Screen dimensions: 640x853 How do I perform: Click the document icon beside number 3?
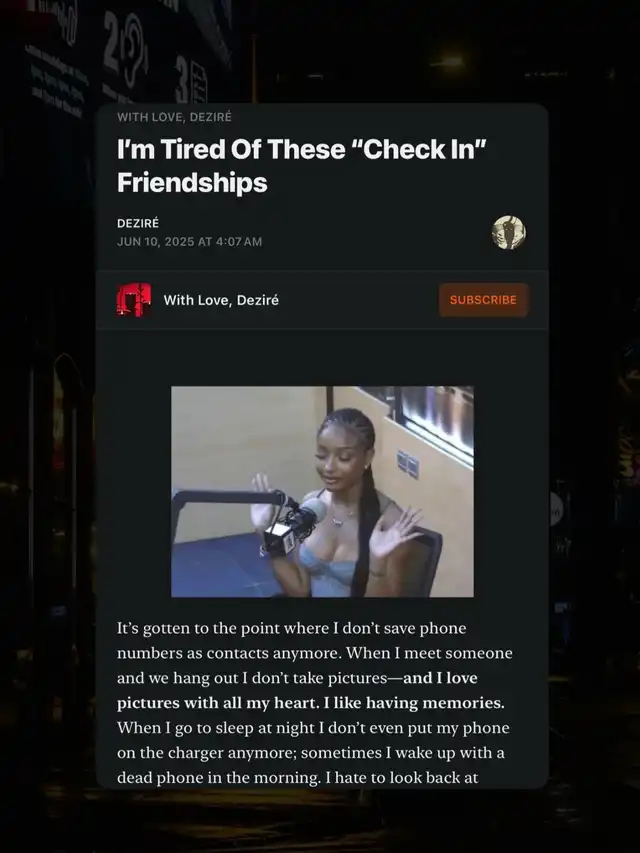(199, 84)
